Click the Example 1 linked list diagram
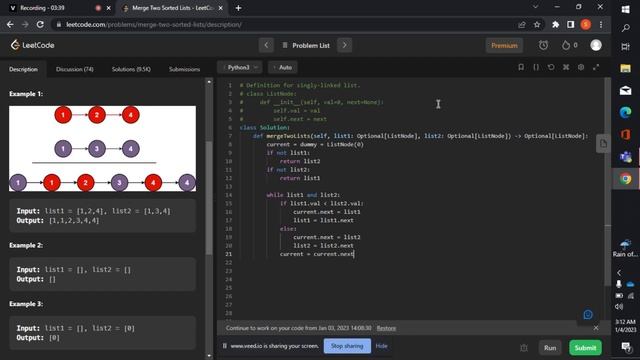 [102, 149]
